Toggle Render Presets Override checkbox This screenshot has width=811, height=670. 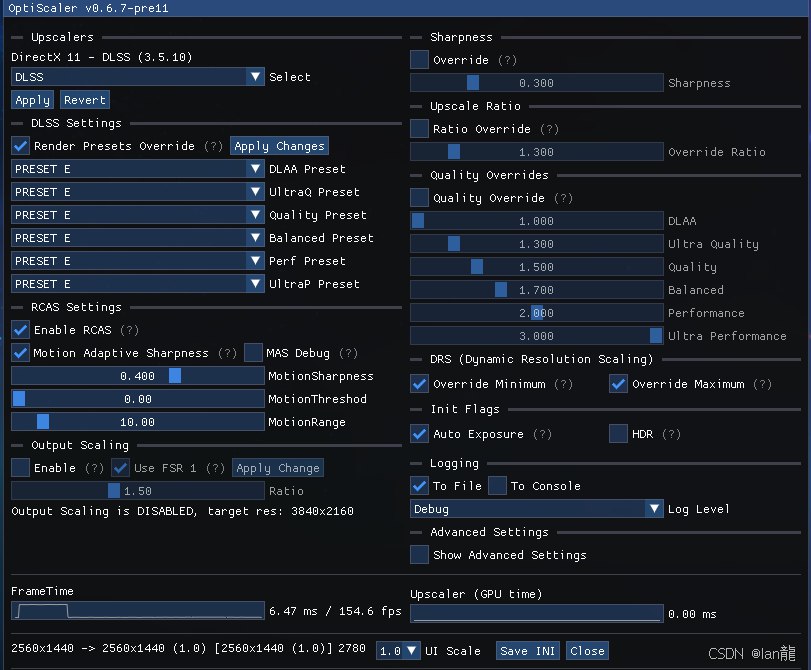20,146
